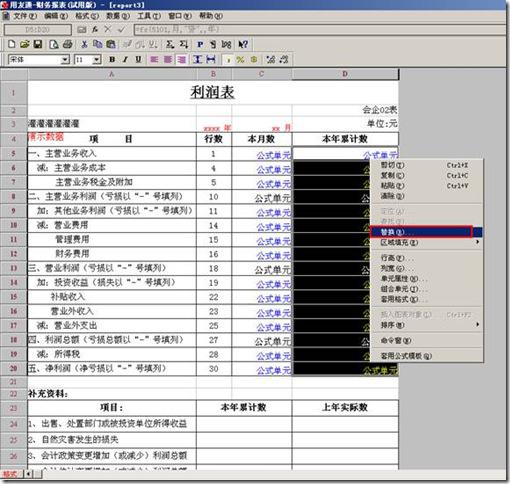Screen dimensions: 510x484
Task: Open the font size 11 dropdown
Action: click(x=97, y=60)
